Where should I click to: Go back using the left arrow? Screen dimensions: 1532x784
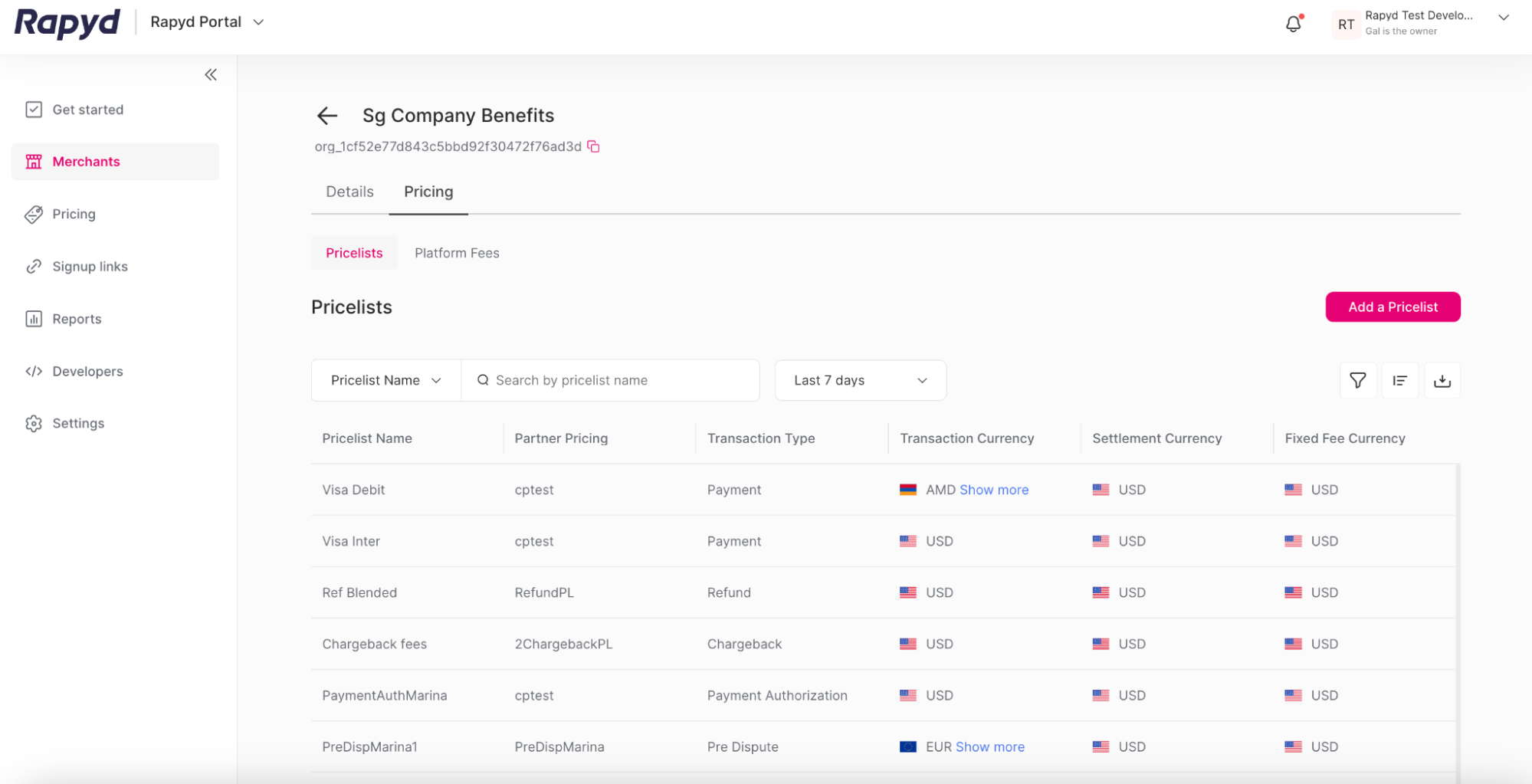coord(327,116)
